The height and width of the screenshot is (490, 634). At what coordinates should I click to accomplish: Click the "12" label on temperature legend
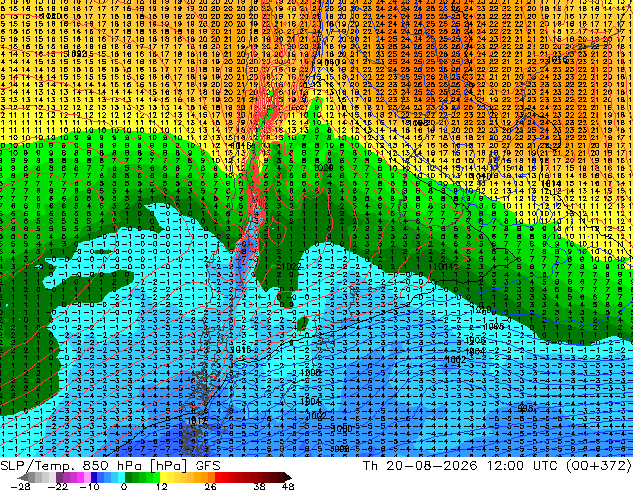162,486
